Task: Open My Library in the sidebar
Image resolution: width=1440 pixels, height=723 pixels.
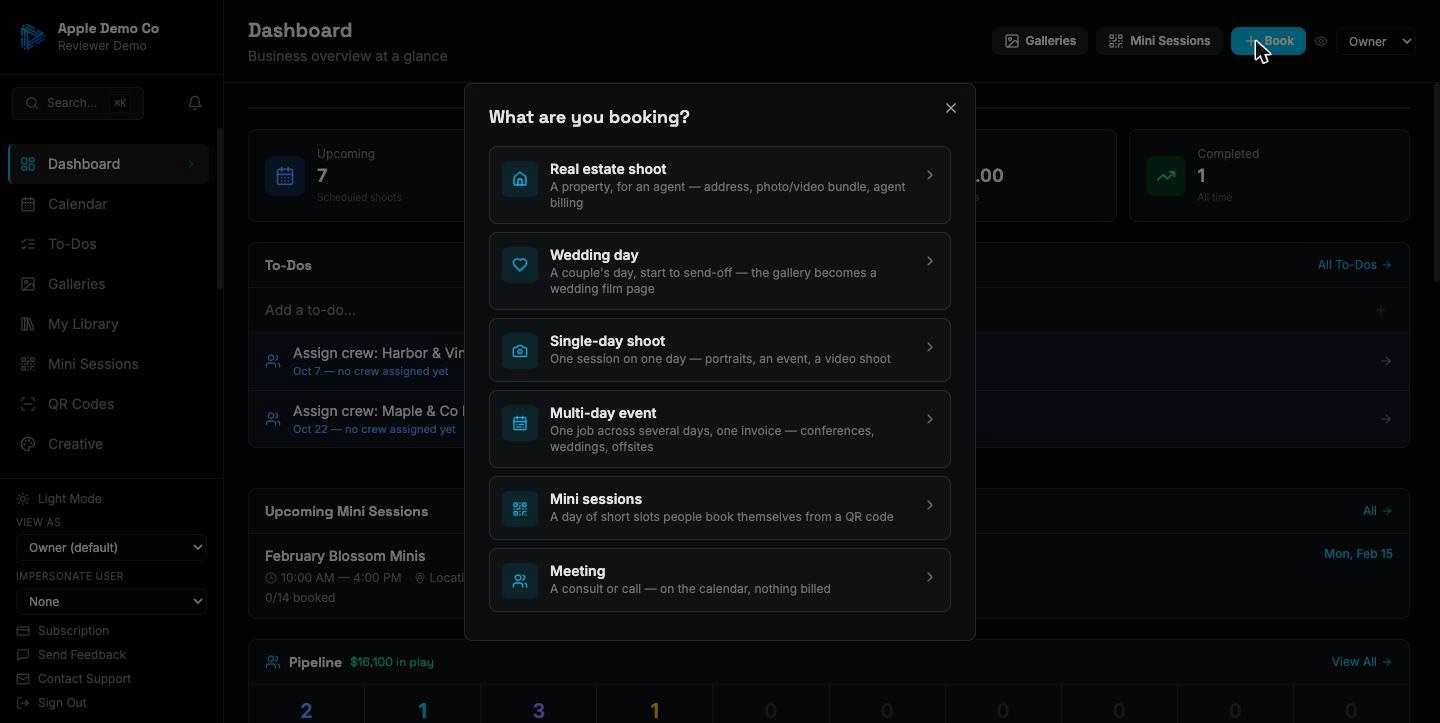Action: coord(108,324)
